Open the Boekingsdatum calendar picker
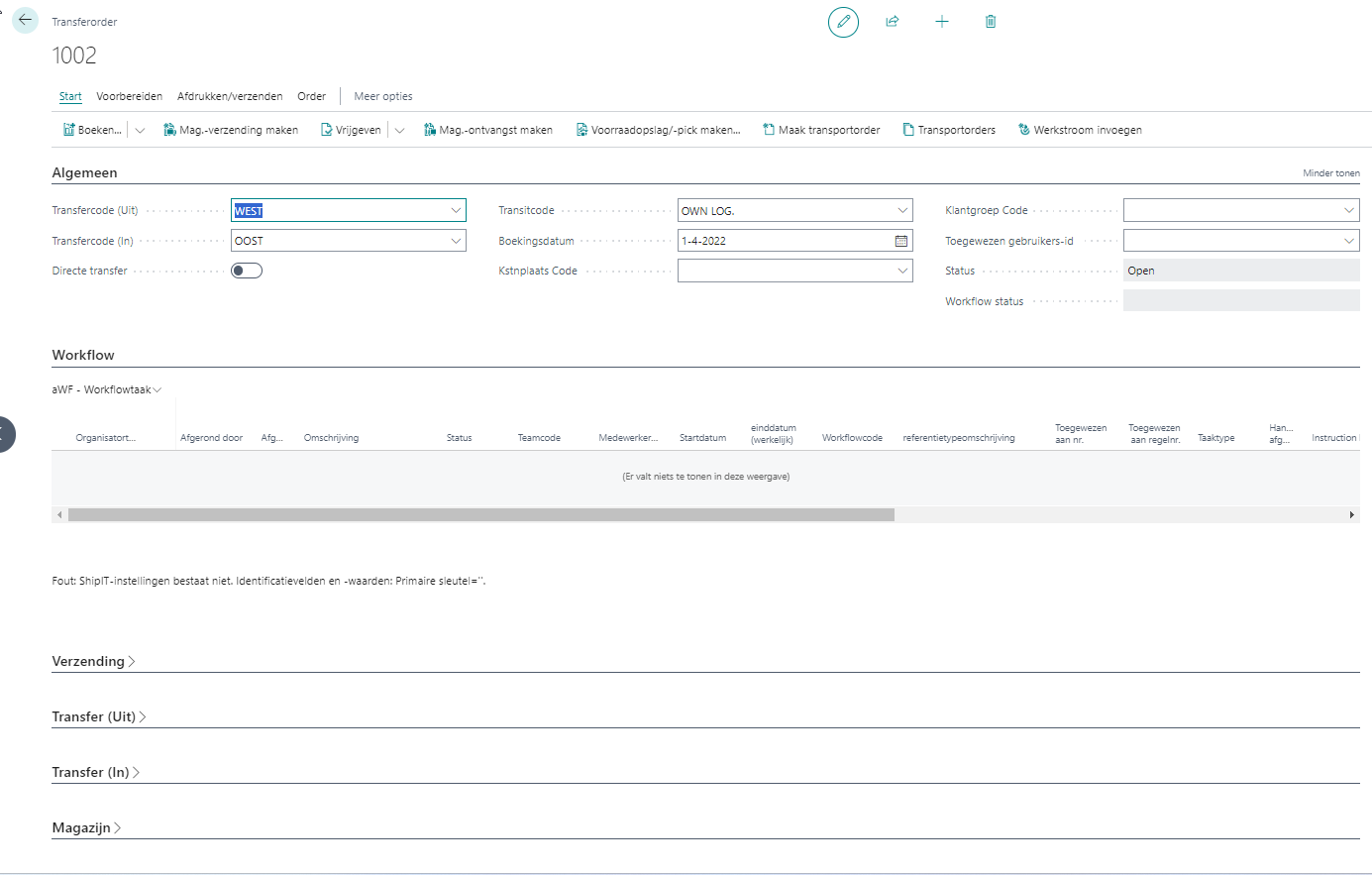Screen dimensions: 1372x875 (x=901, y=241)
